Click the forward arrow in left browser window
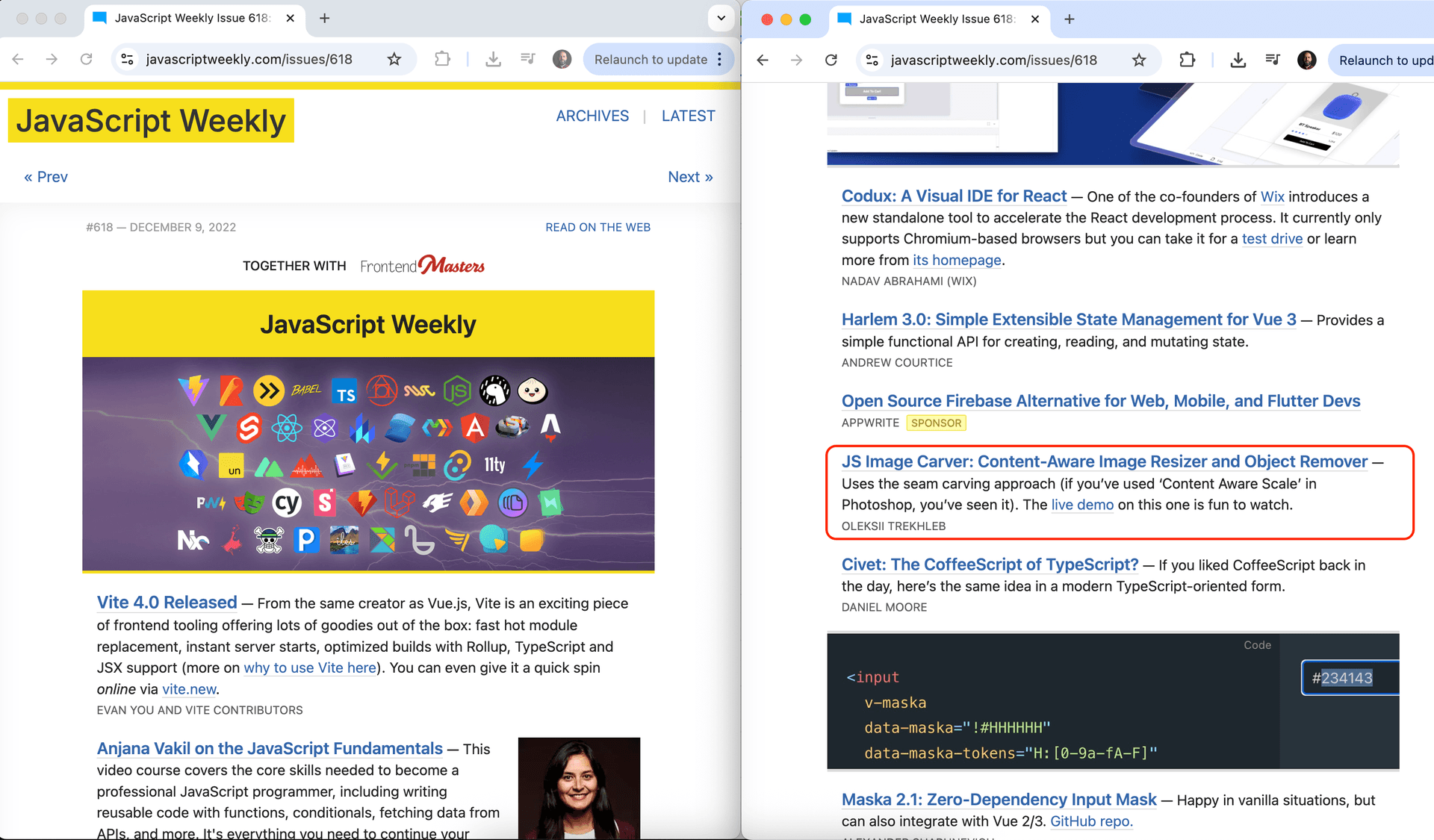 click(x=52, y=59)
